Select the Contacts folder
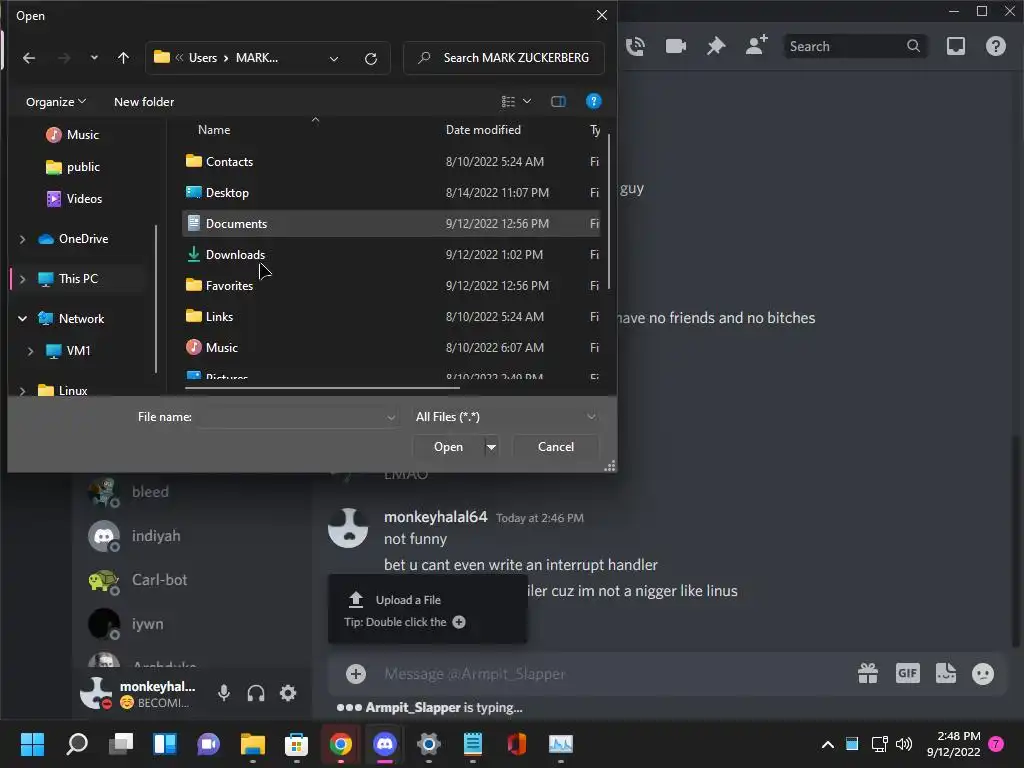This screenshot has height=768, width=1024. click(391, 161)
